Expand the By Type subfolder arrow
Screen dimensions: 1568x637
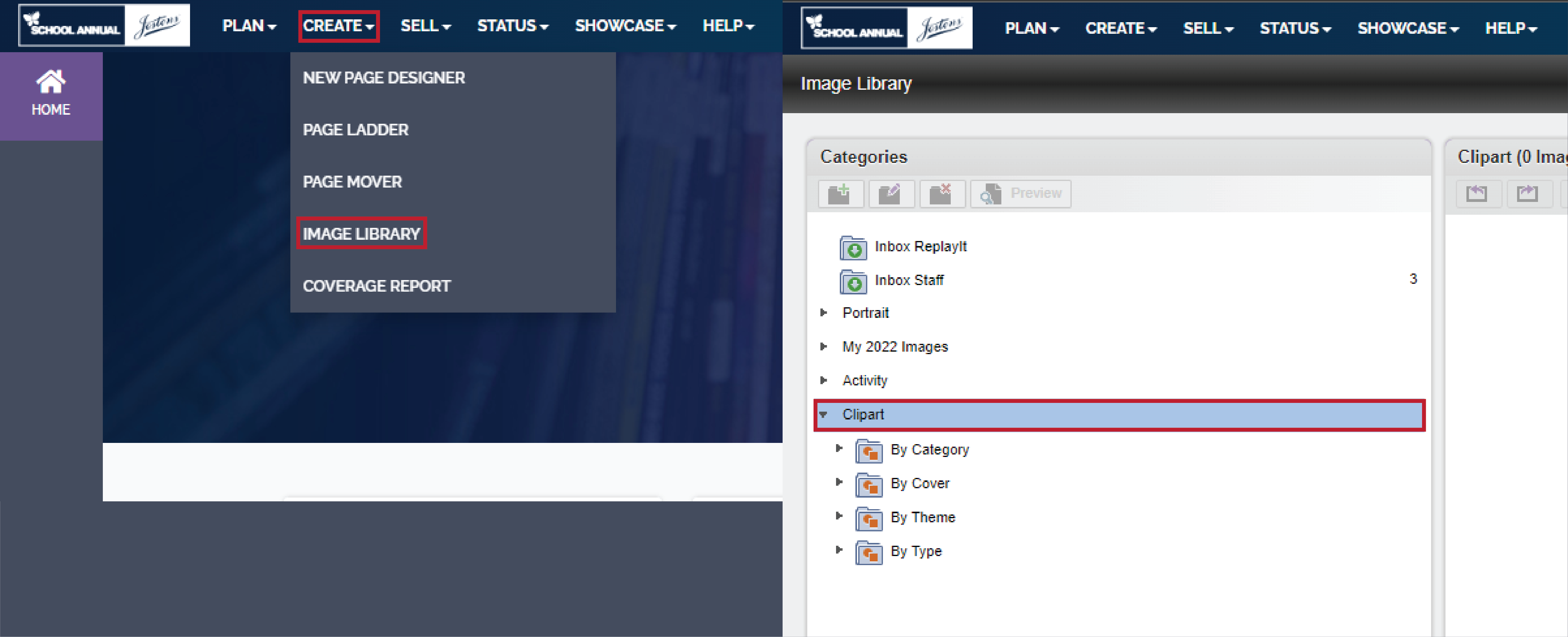[x=839, y=549]
